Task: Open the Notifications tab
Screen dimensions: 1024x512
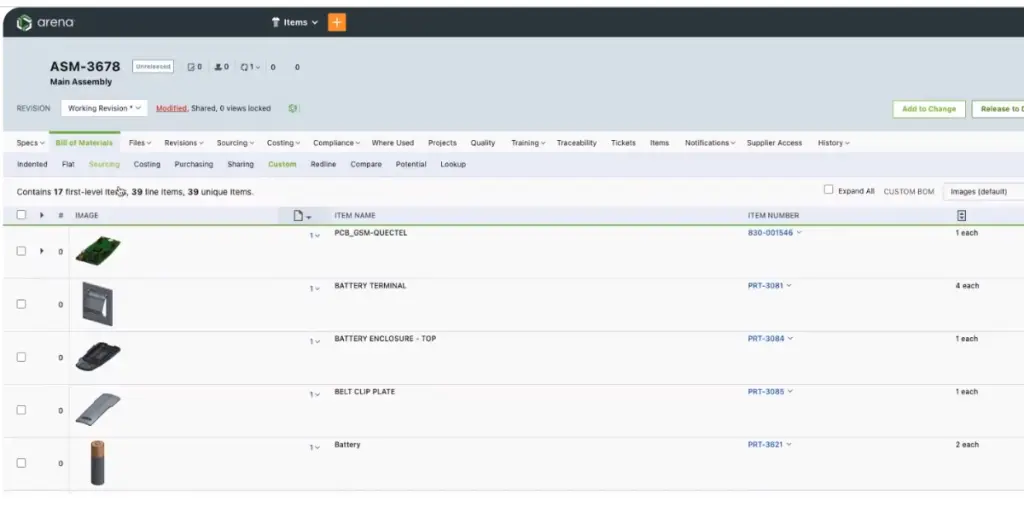Action: (710, 143)
